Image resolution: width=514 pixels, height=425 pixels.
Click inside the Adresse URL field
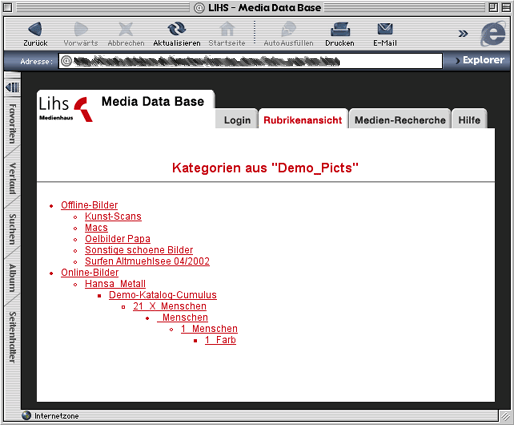point(251,61)
